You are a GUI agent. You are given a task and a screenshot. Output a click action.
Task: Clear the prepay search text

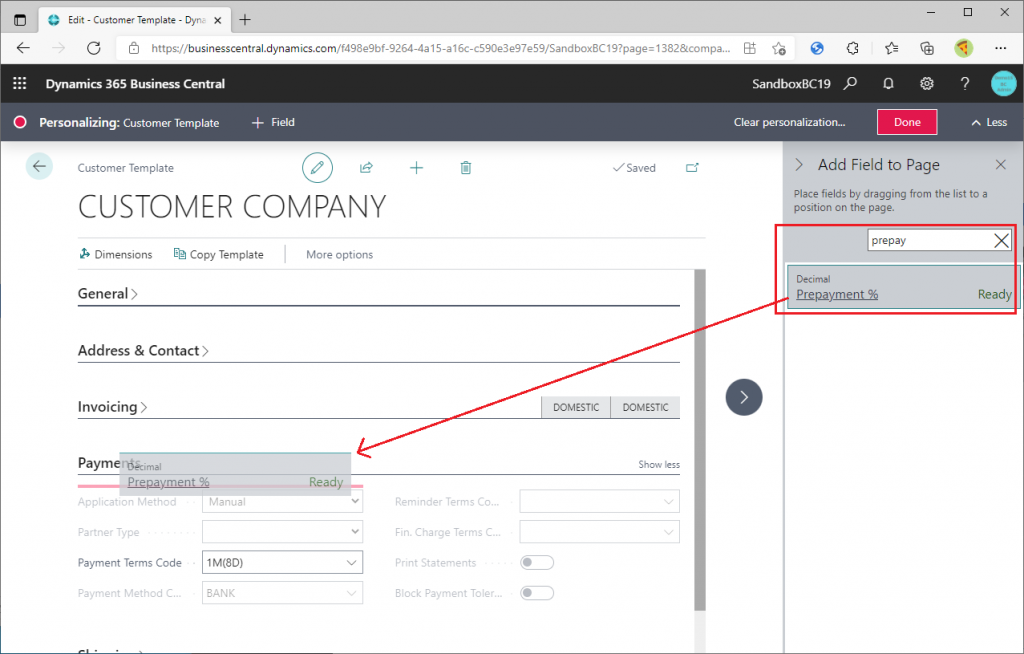coord(1001,240)
